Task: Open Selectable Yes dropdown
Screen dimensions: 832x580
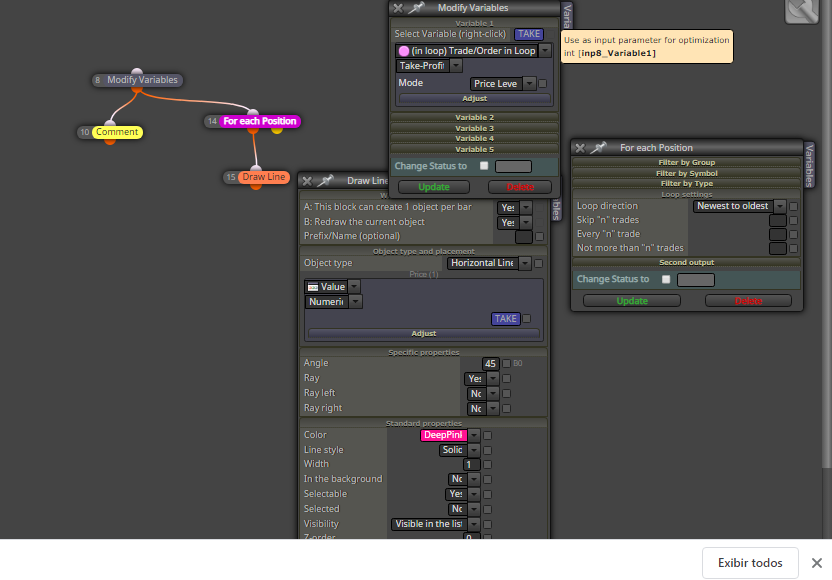Action: click(x=474, y=494)
